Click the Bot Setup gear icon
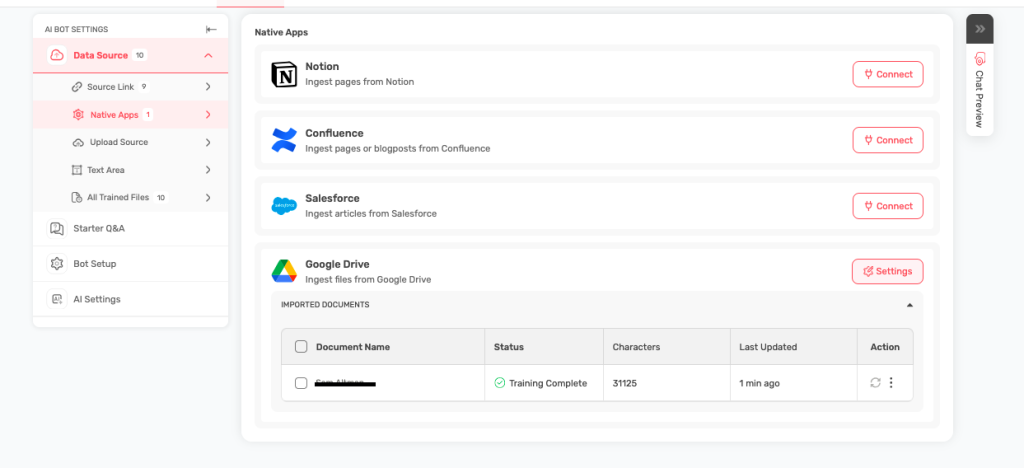Viewport: 1024px width, 468px height. [57, 264]
